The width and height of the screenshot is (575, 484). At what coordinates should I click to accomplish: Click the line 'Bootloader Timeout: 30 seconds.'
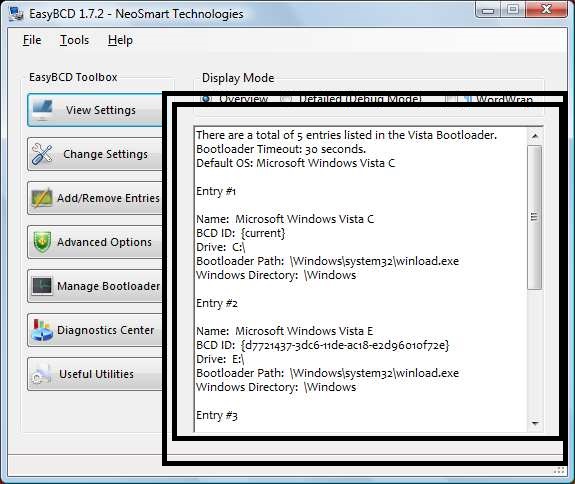(281, 149)
